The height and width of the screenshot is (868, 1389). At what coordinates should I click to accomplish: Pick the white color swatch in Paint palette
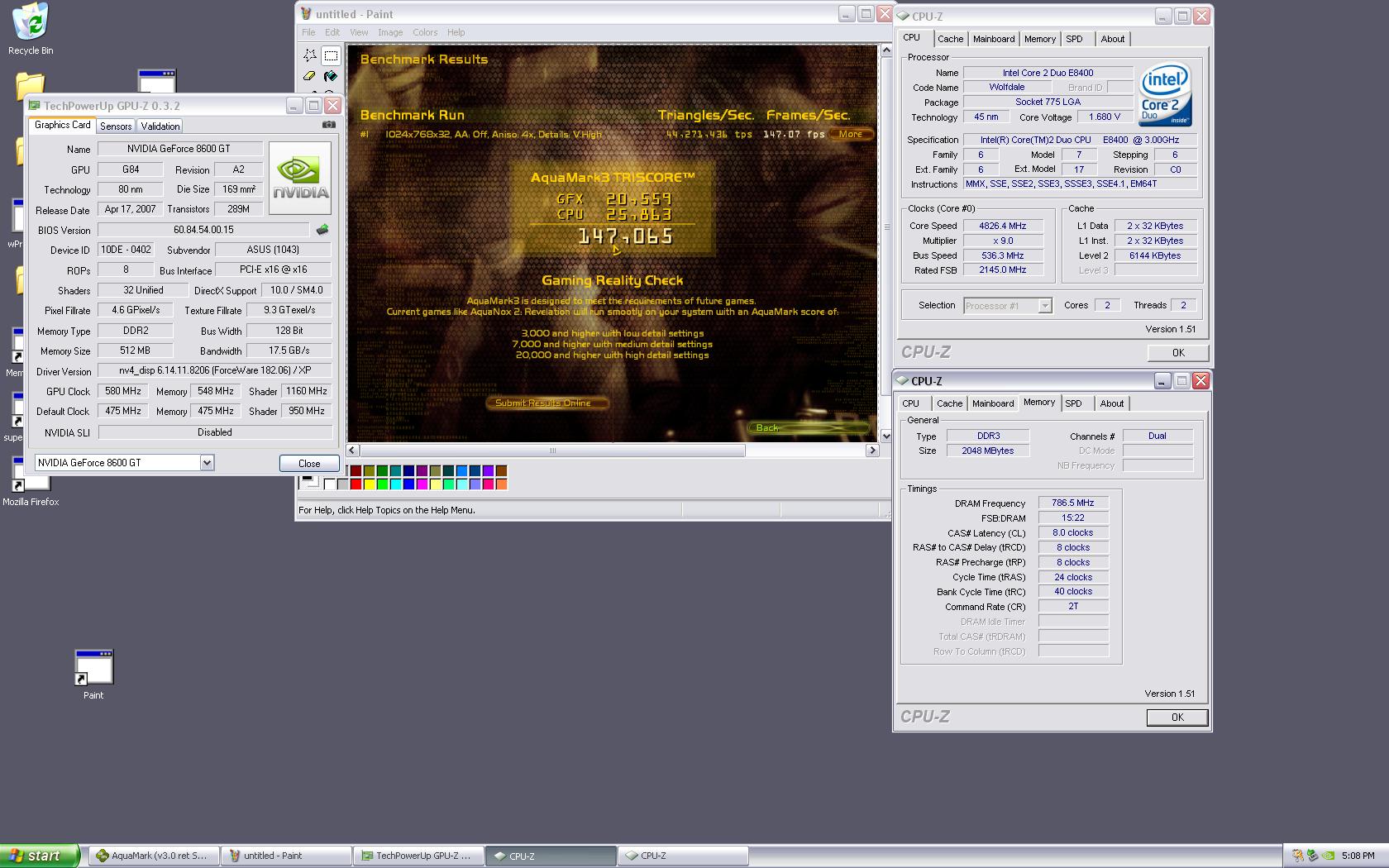(x=329, y=484)
